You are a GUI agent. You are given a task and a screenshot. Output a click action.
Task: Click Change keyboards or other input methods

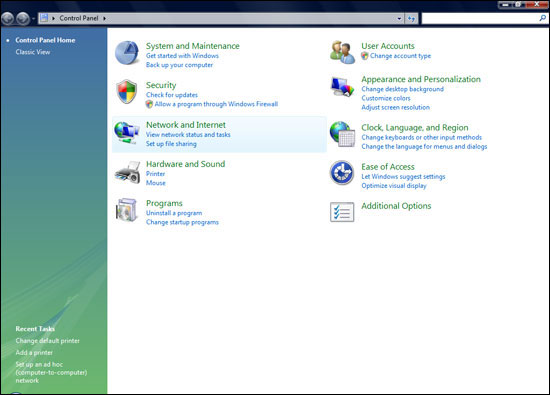pos(422,138)
